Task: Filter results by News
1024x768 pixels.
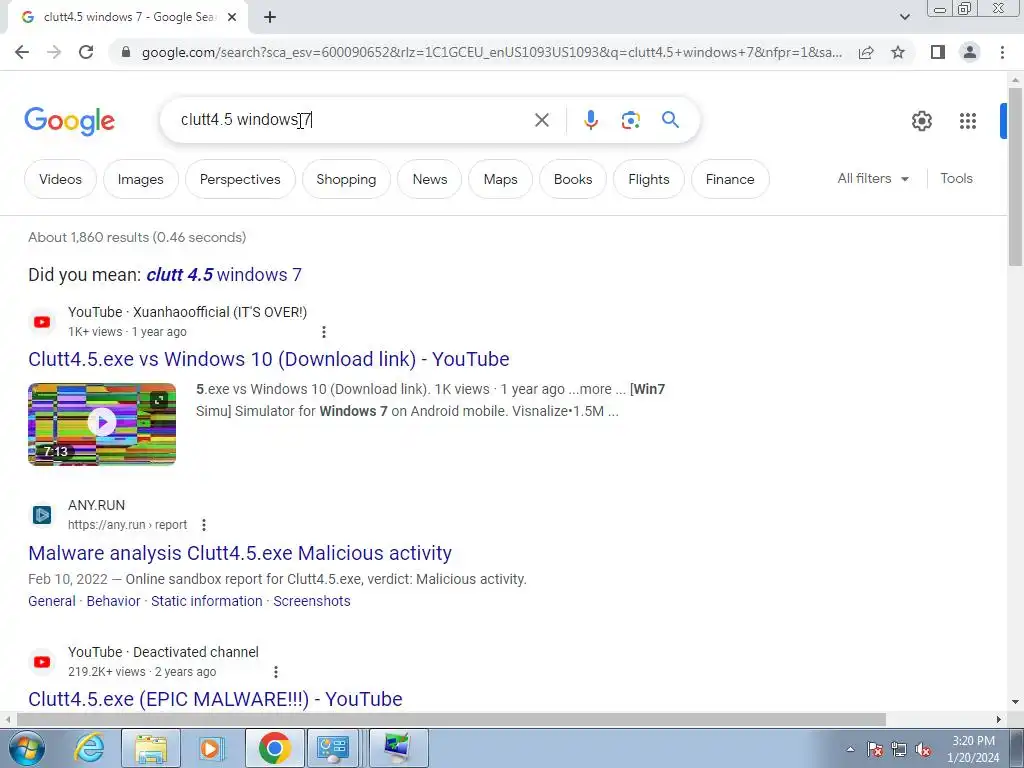Action: [x=430, y=179]
